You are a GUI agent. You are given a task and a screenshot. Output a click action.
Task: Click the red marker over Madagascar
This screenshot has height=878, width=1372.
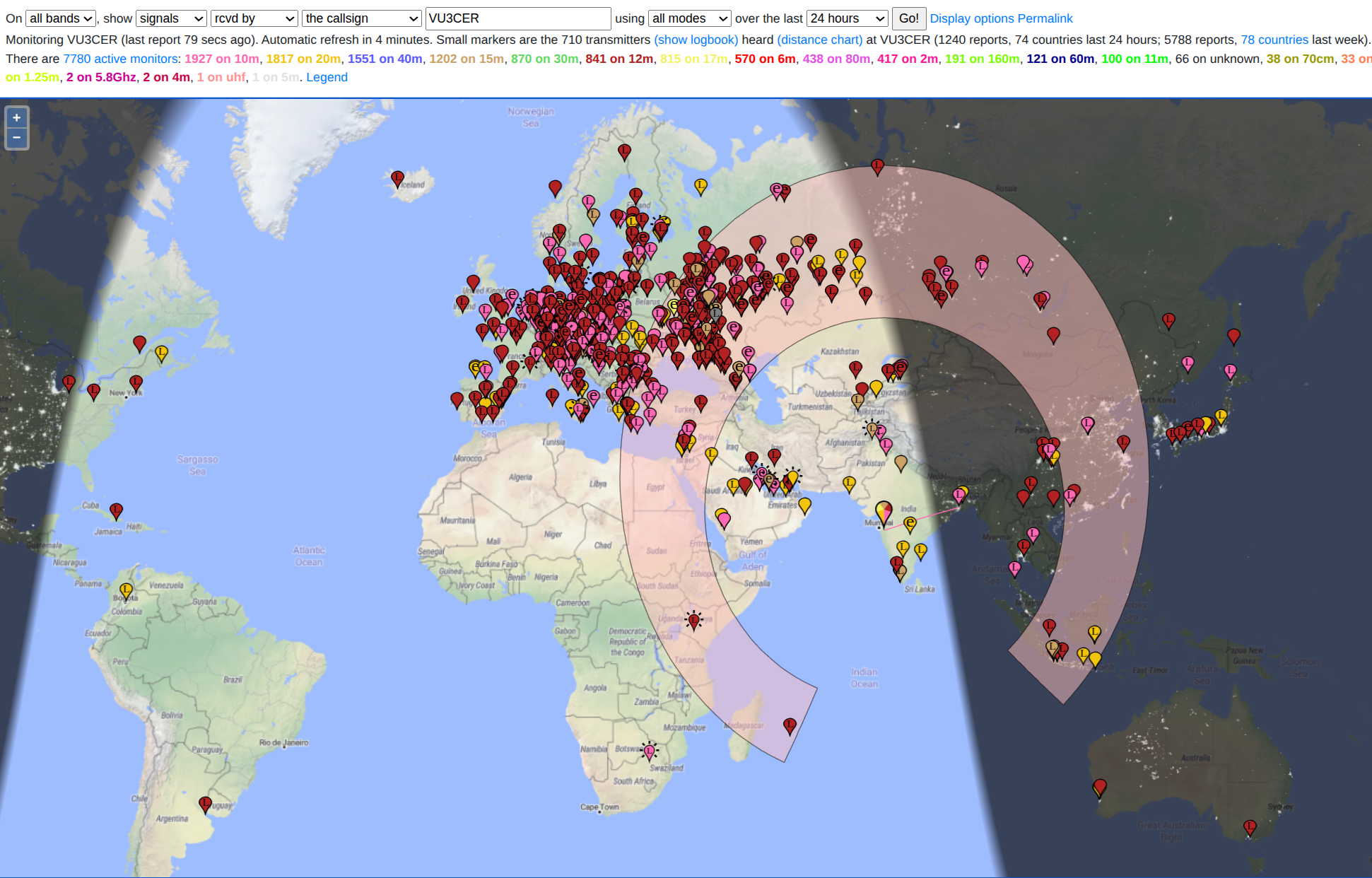click(x=790, y=725)
